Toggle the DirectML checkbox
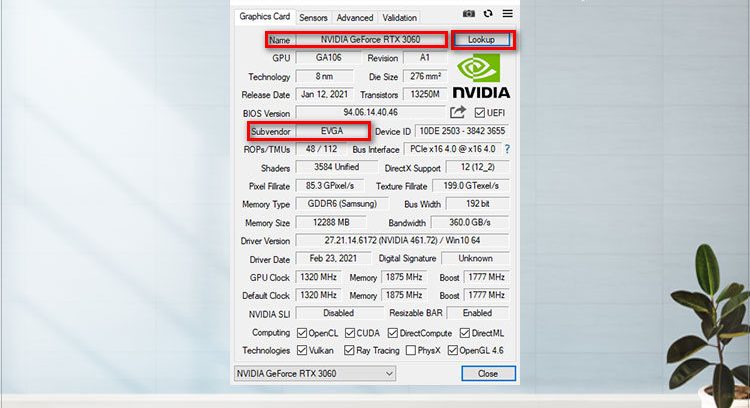Image resolution: width=750 pixels, height=408 pixels. click(464, 332)
